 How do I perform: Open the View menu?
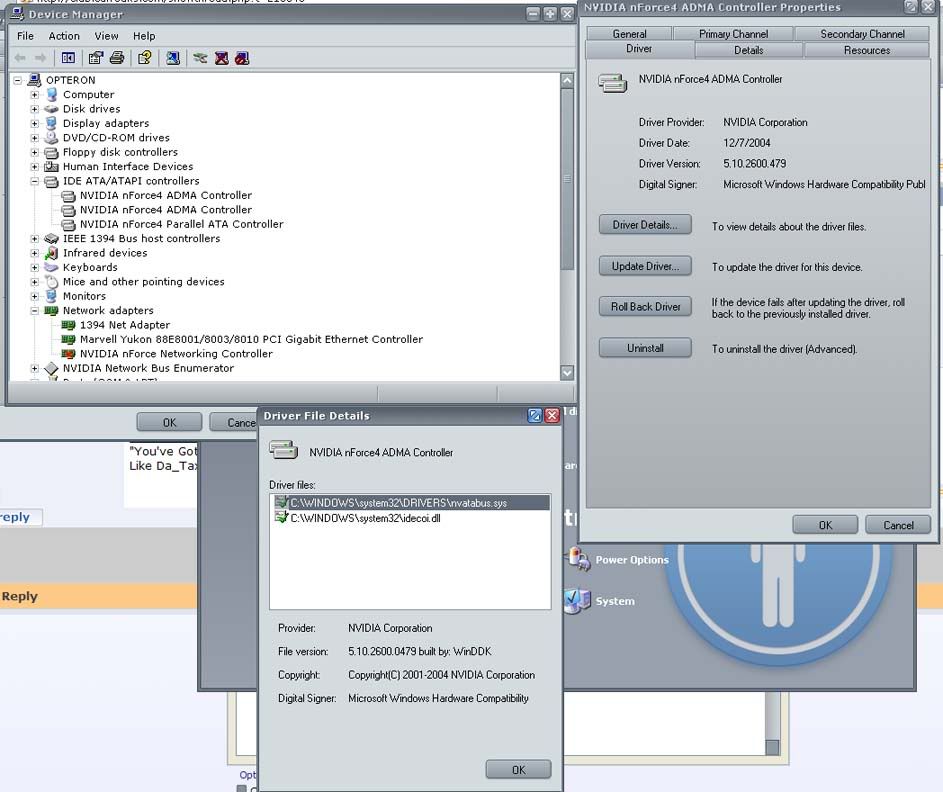pyautogui.click(x=106, y=36)
